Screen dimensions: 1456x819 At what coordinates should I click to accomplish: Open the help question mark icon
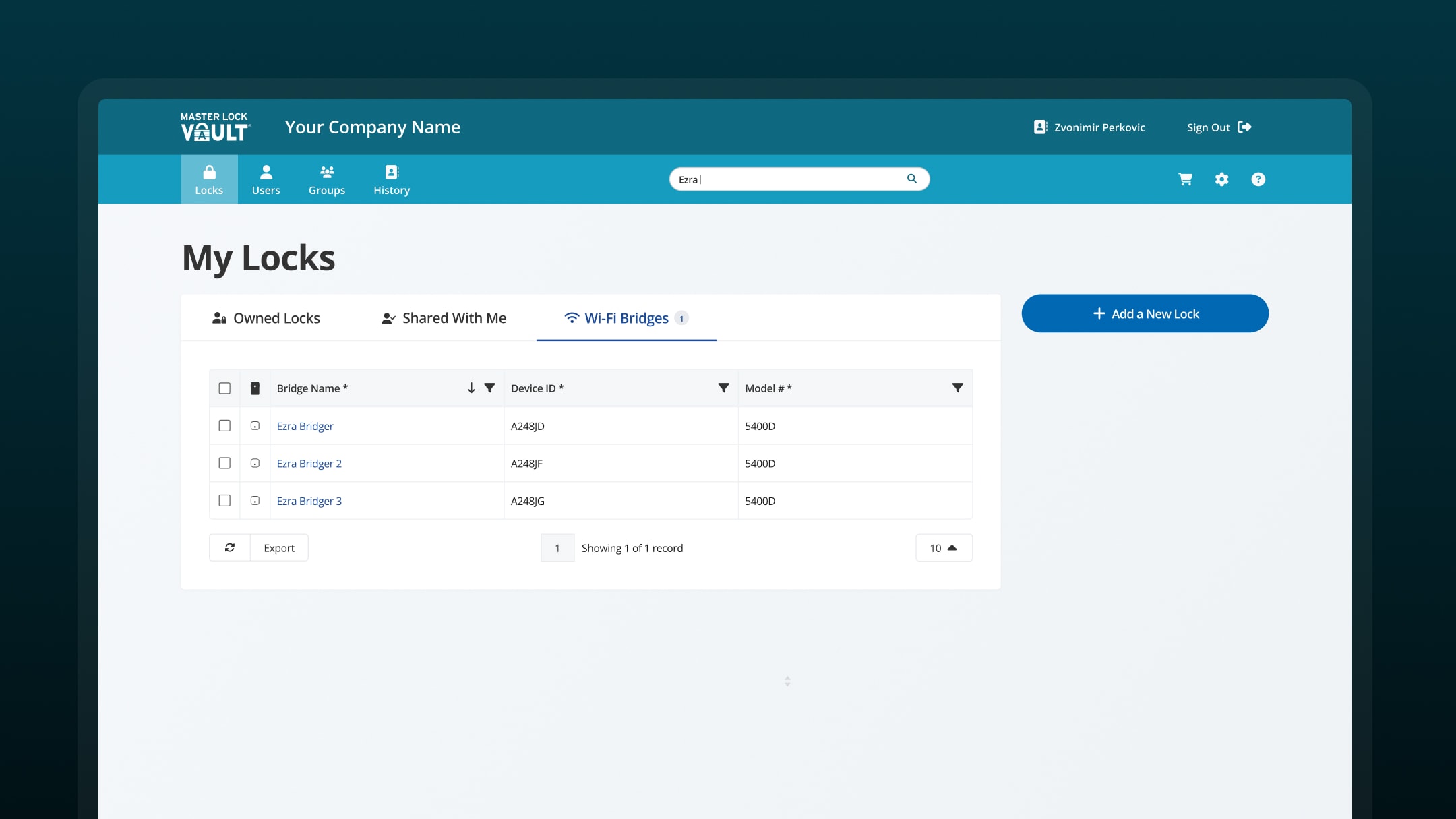pyautogui.click(x=1258, y=179)
